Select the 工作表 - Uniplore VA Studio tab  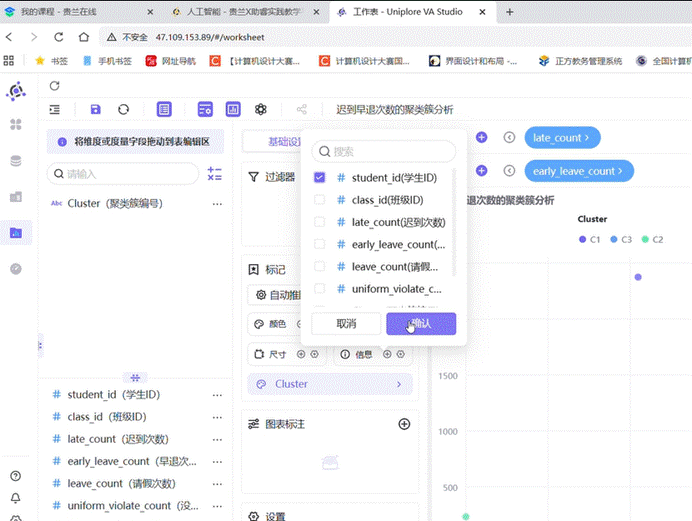[x=413, y=12]
